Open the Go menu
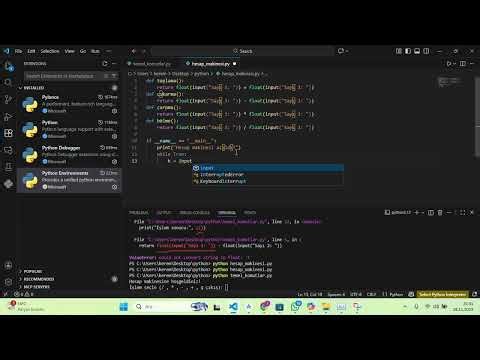This screenshot has height=360, width=480. tap(83, 51)
